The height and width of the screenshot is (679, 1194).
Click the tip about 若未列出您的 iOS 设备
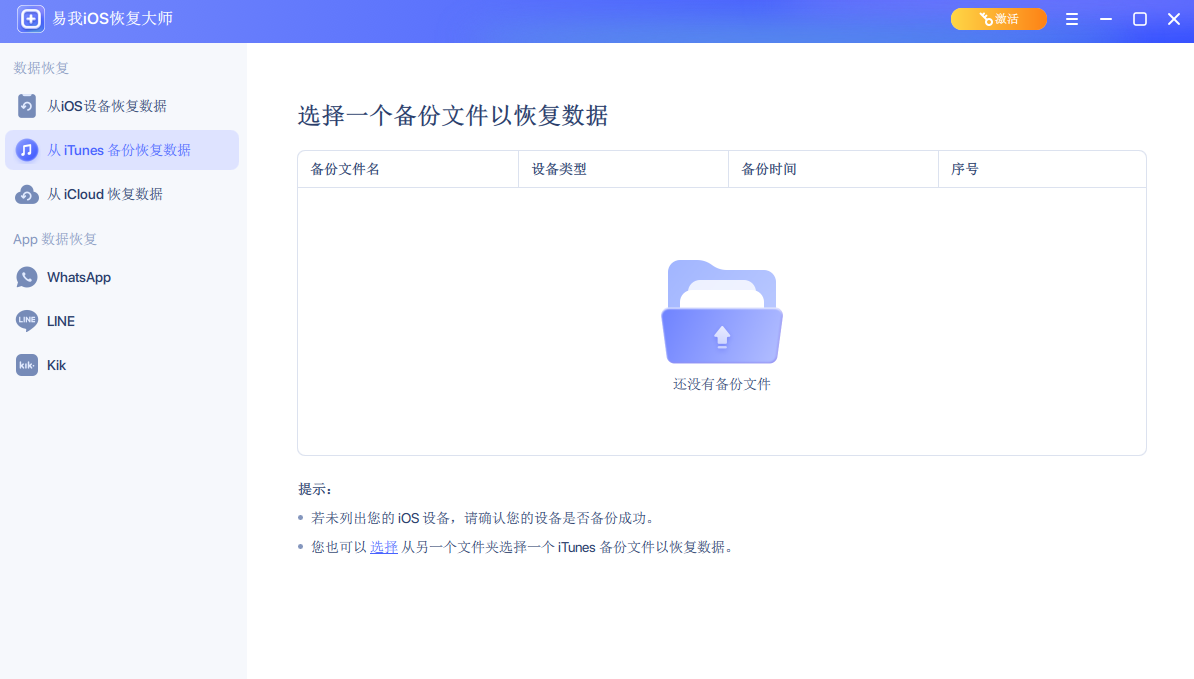pos(483,518)
